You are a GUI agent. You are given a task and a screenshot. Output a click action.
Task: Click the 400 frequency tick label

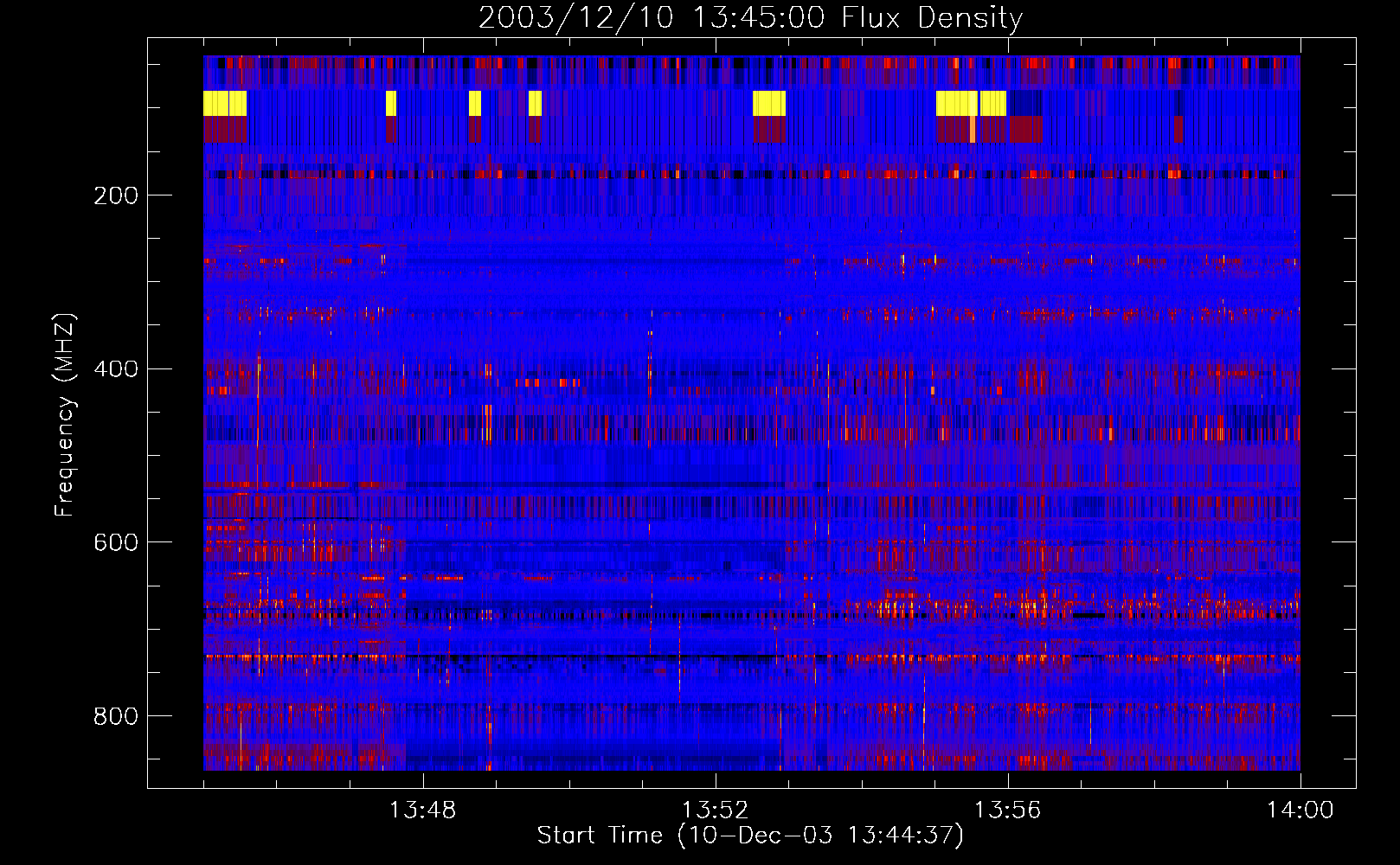pos(116,369)
